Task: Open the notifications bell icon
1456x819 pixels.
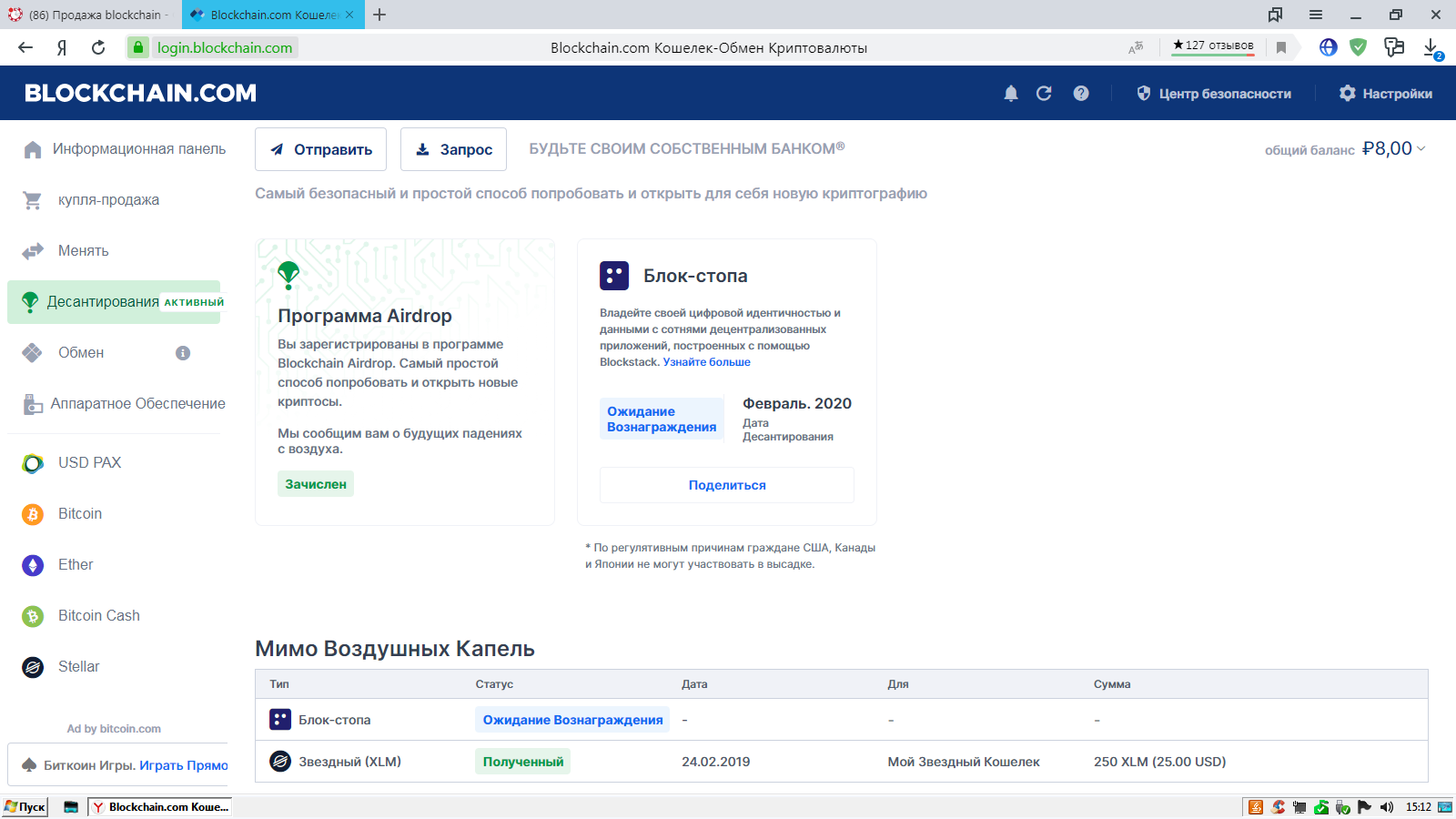Action: 1011,93
